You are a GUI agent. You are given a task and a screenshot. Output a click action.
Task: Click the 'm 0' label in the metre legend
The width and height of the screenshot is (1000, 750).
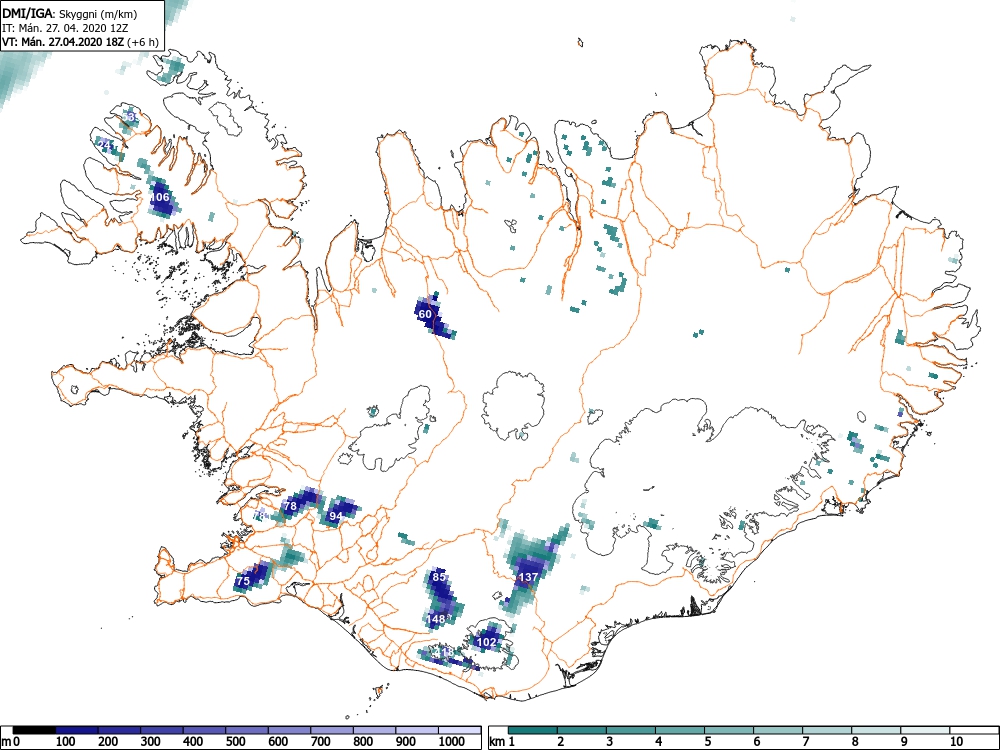point(11,742)
